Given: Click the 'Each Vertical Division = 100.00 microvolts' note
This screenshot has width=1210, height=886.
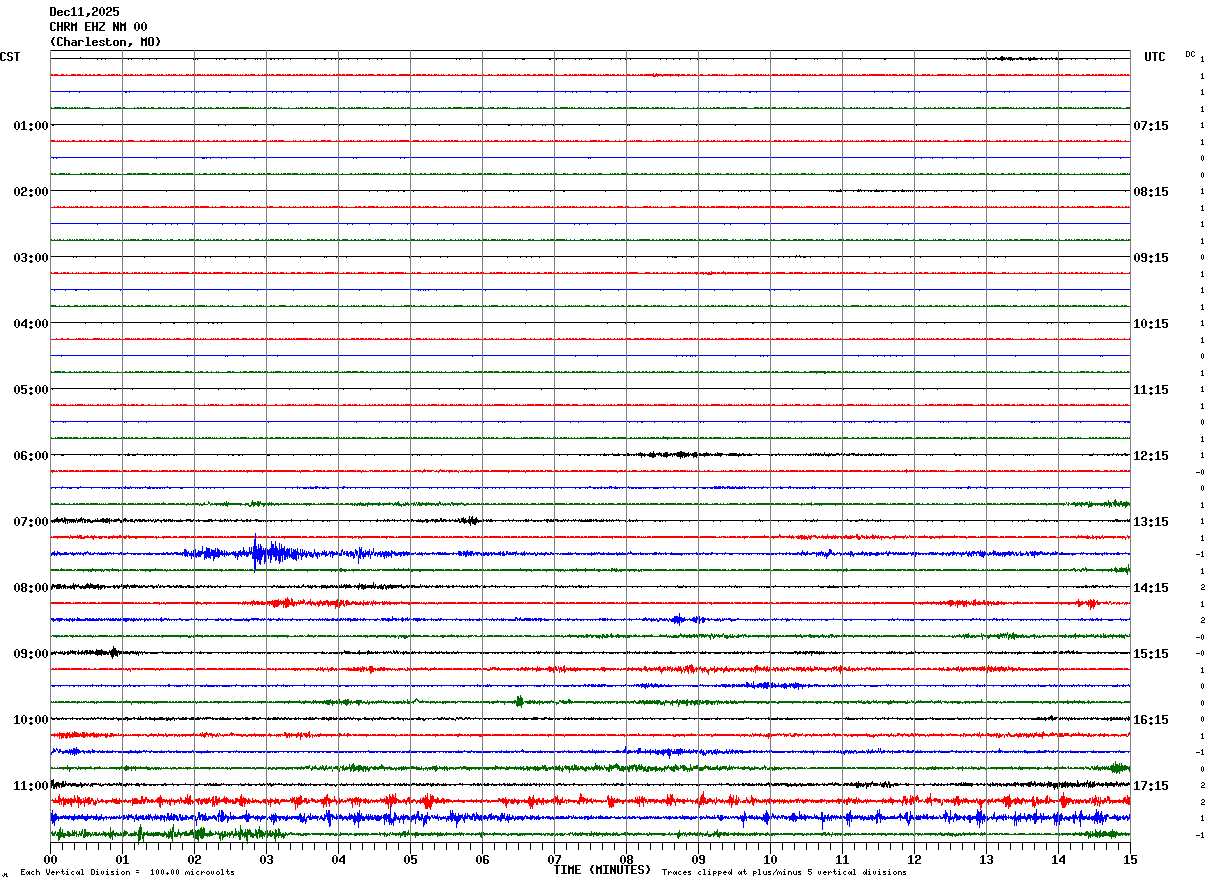Looking at the screenshot, I should point(127,872).
